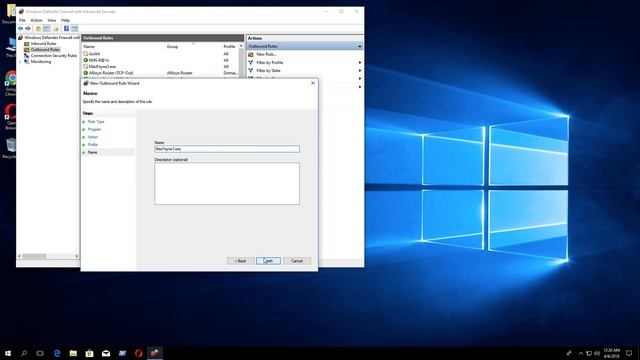Open Task View from taskbar
Viewport: 640px width, 360px height.
pos(40,353)
